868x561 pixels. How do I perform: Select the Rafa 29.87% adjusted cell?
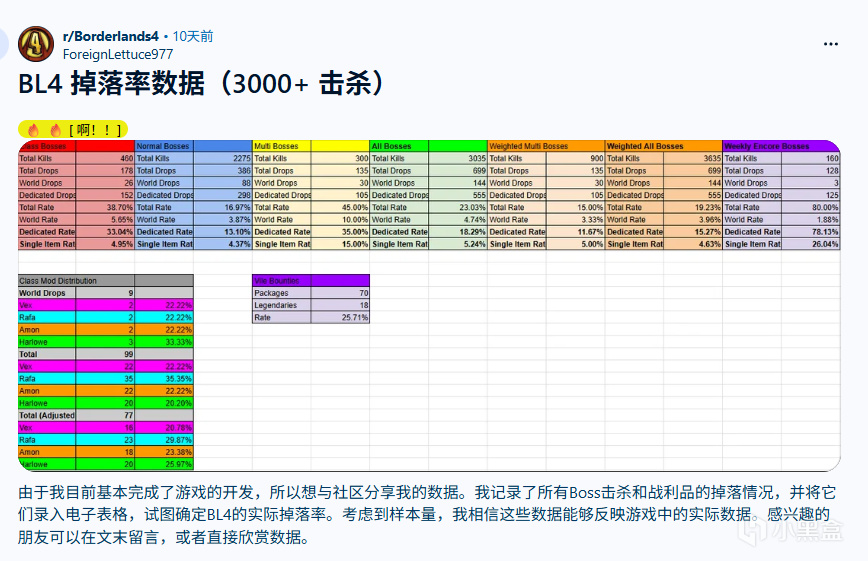pos(164,440)
